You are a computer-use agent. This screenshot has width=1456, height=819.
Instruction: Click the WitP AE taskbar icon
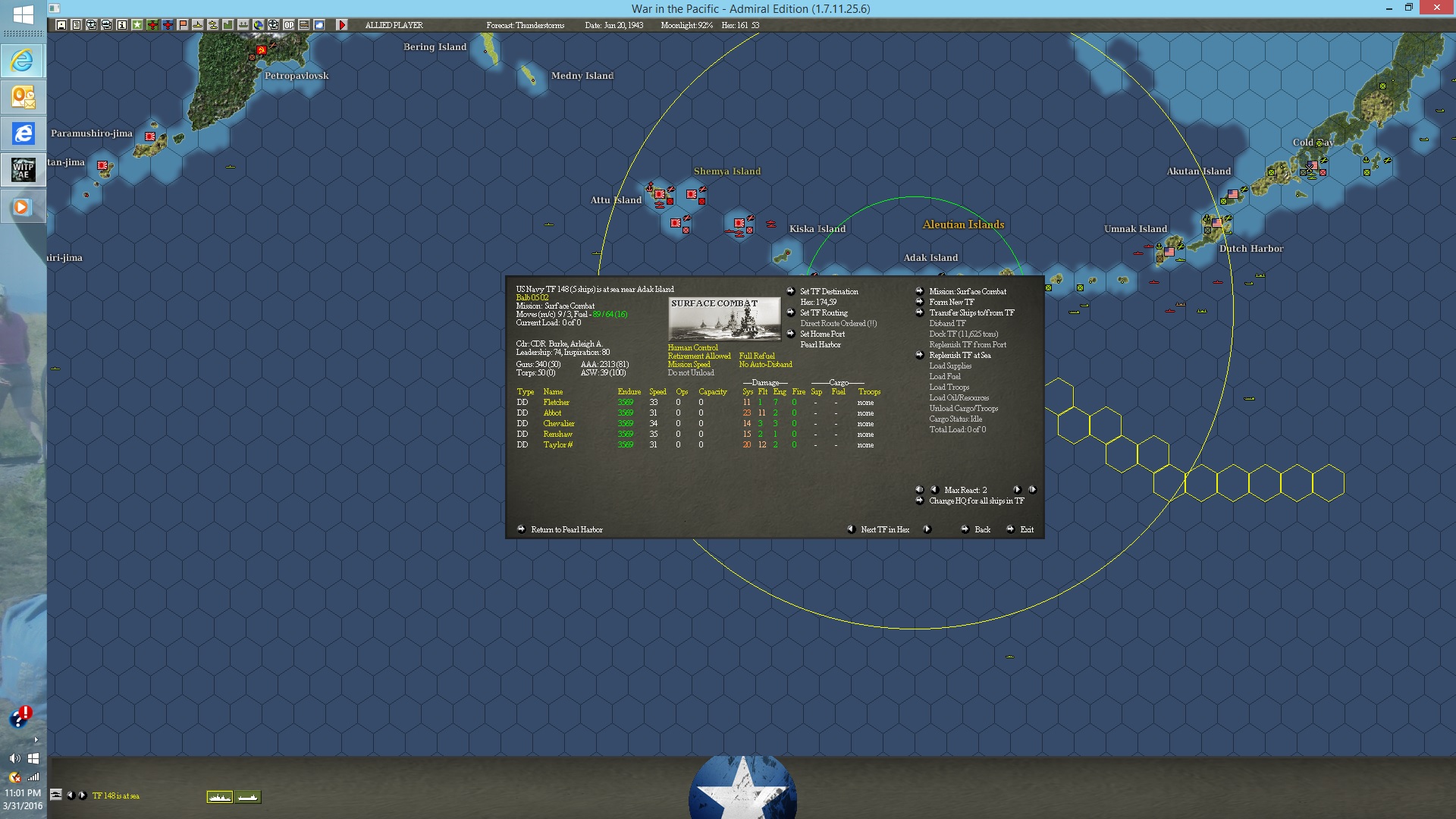point(23,170)
